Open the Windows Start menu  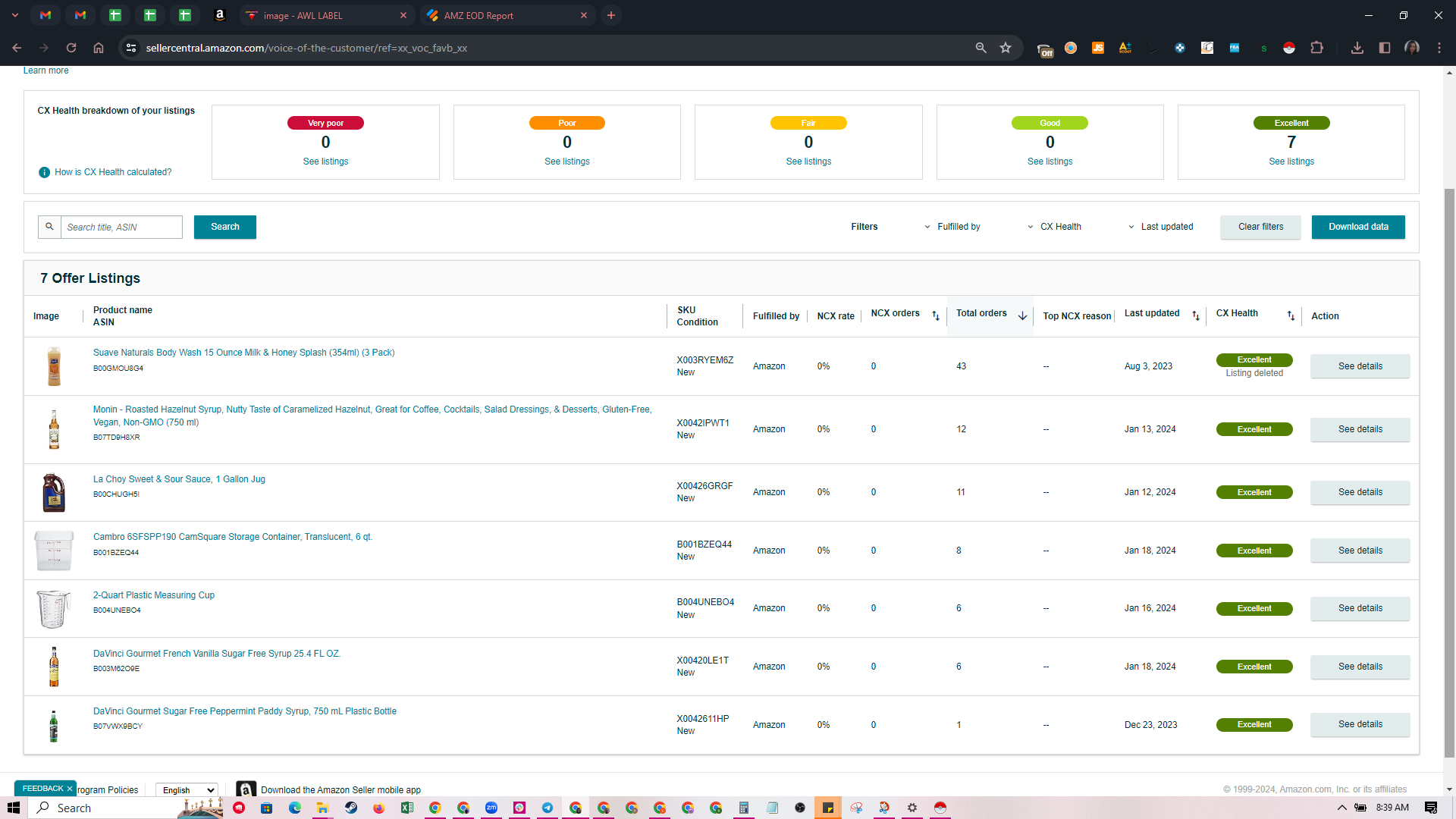tap(13, 808)
